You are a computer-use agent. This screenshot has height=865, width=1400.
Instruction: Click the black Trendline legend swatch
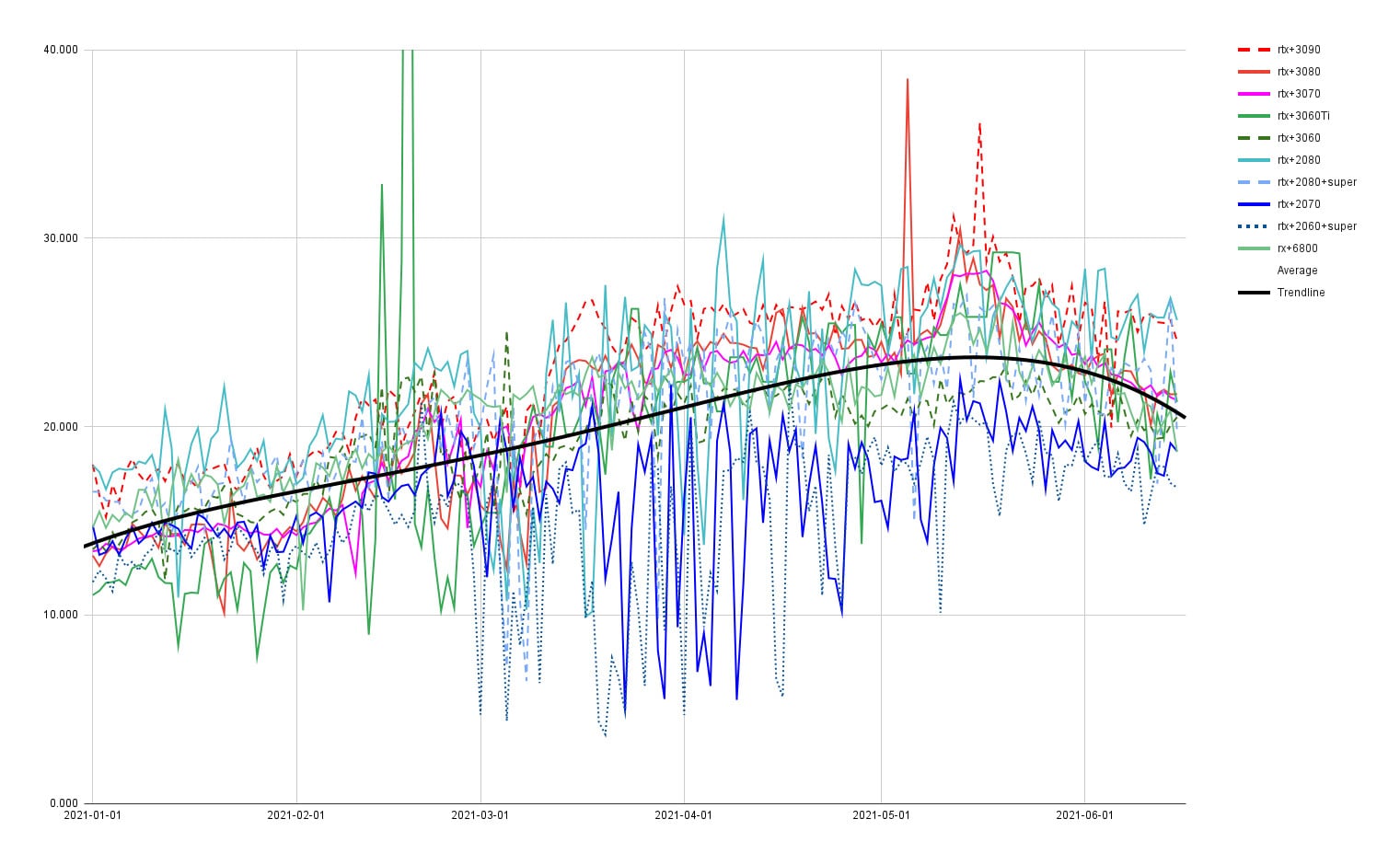tap(1253, 293)
